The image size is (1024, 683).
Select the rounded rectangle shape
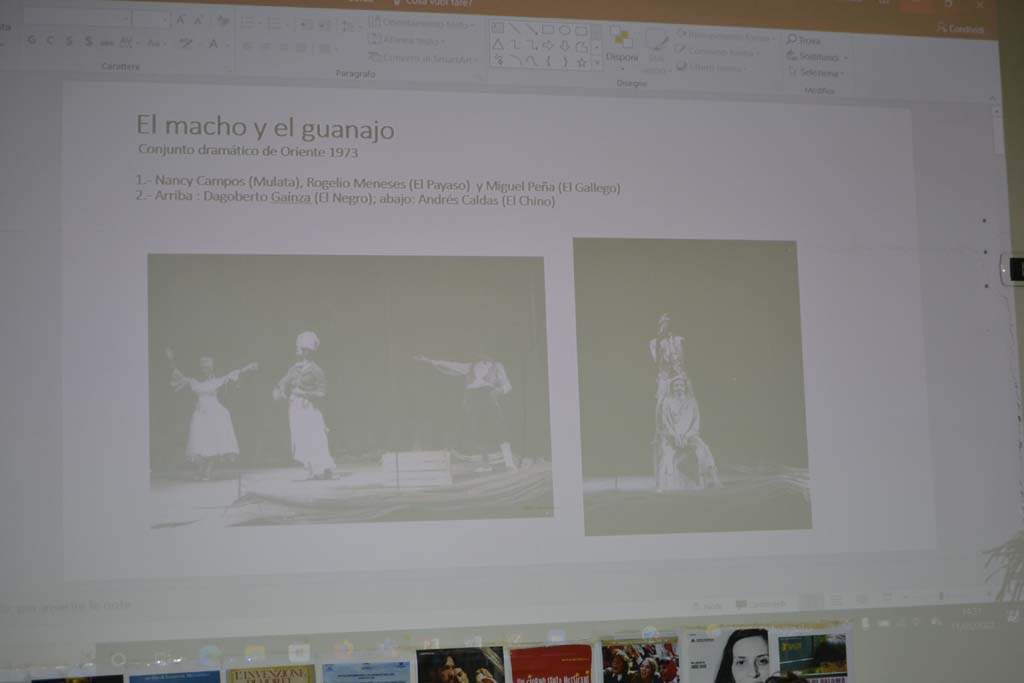click(581, 31)
